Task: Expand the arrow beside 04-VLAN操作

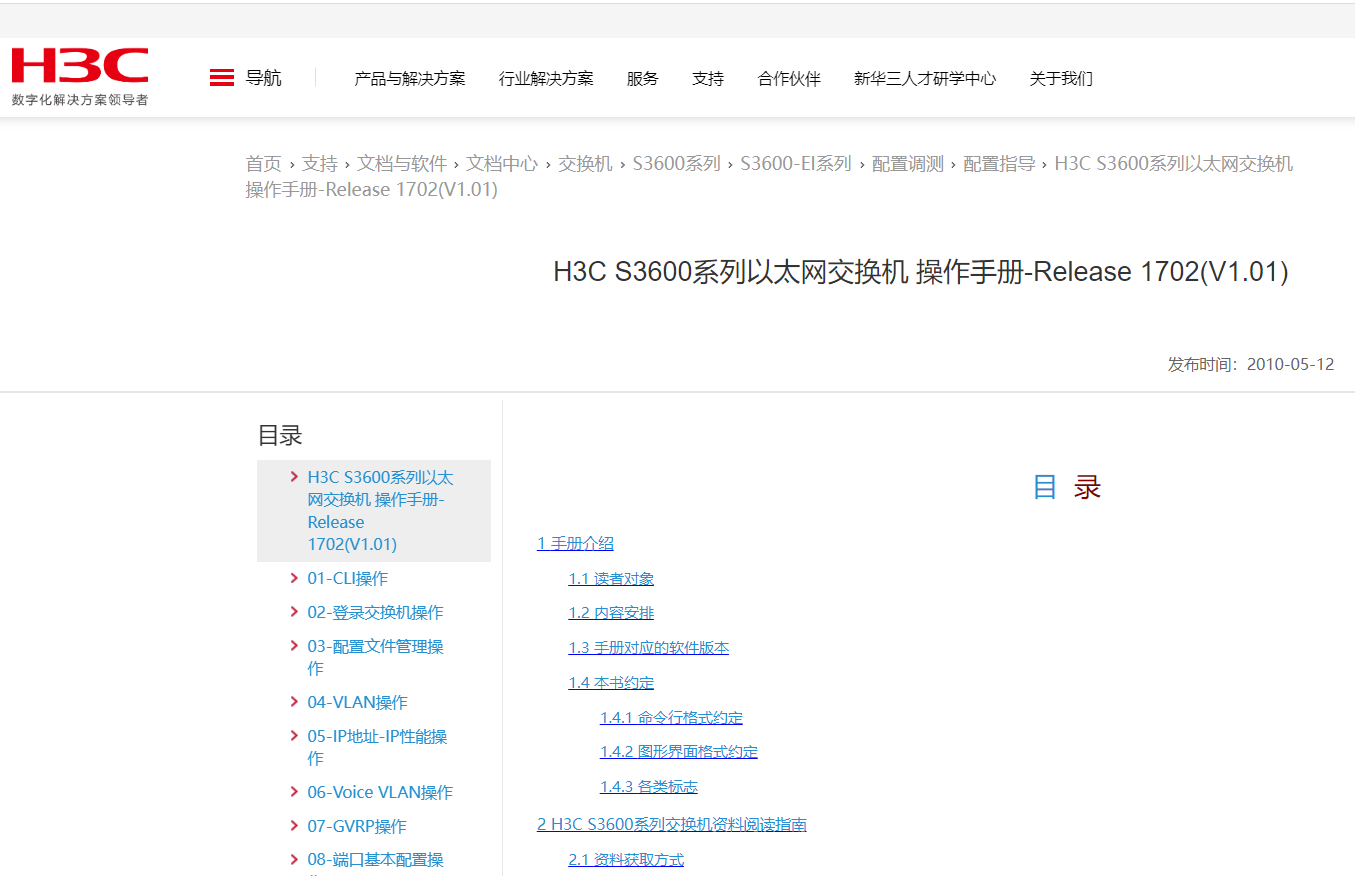Action: coord(293,702)
